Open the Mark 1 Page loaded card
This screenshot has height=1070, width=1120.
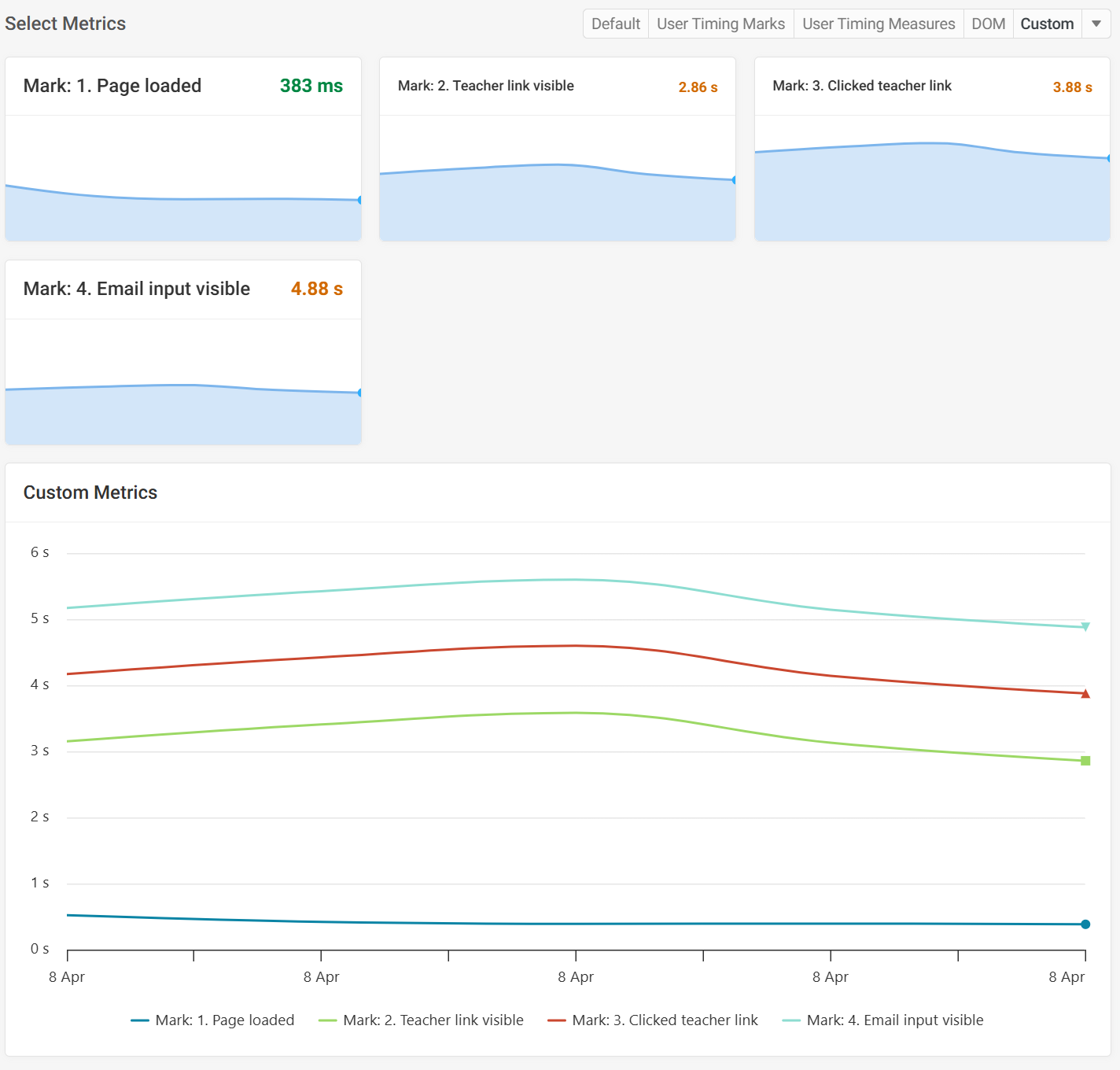(183, 149)
